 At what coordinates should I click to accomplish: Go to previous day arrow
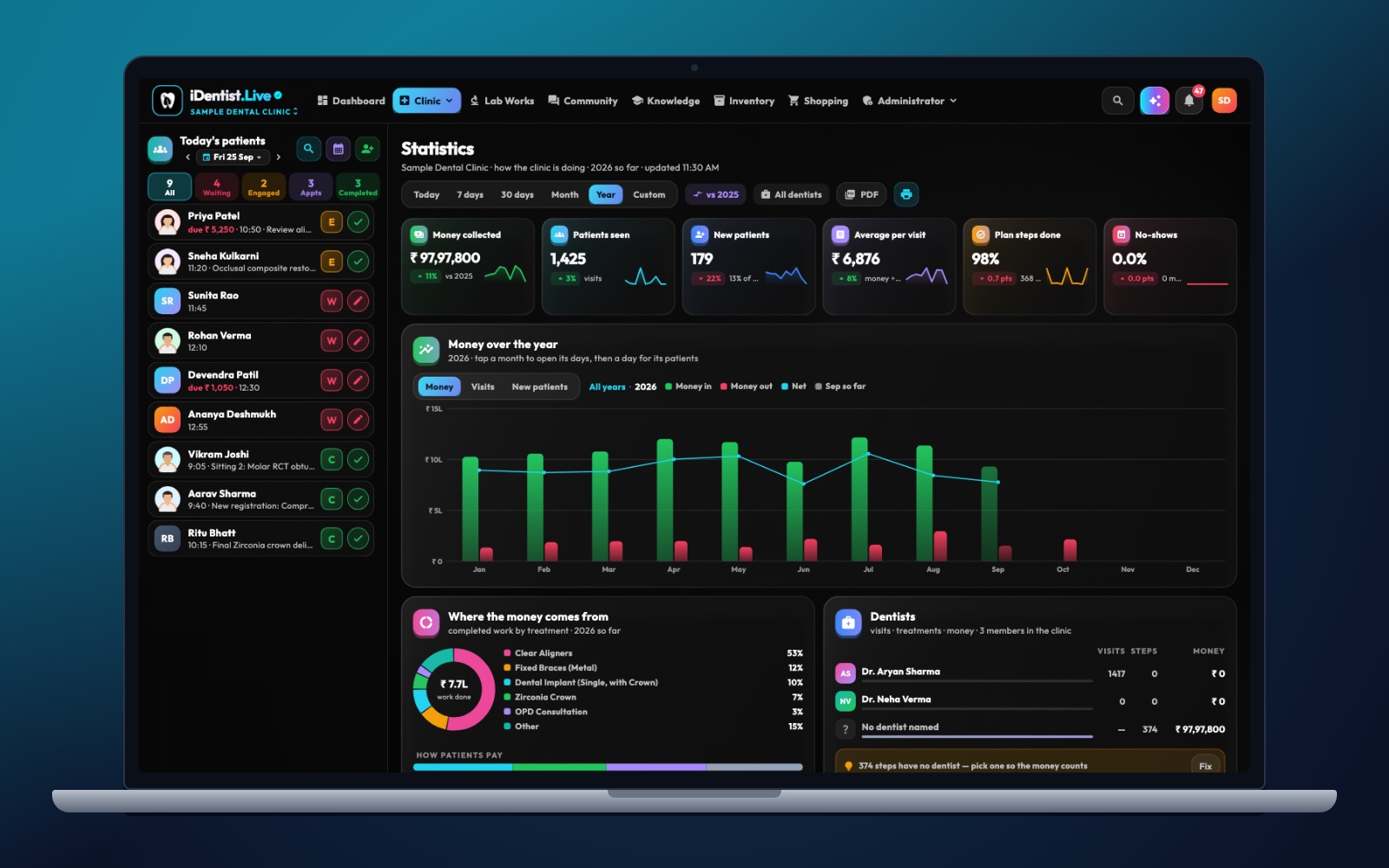[188, 157]
